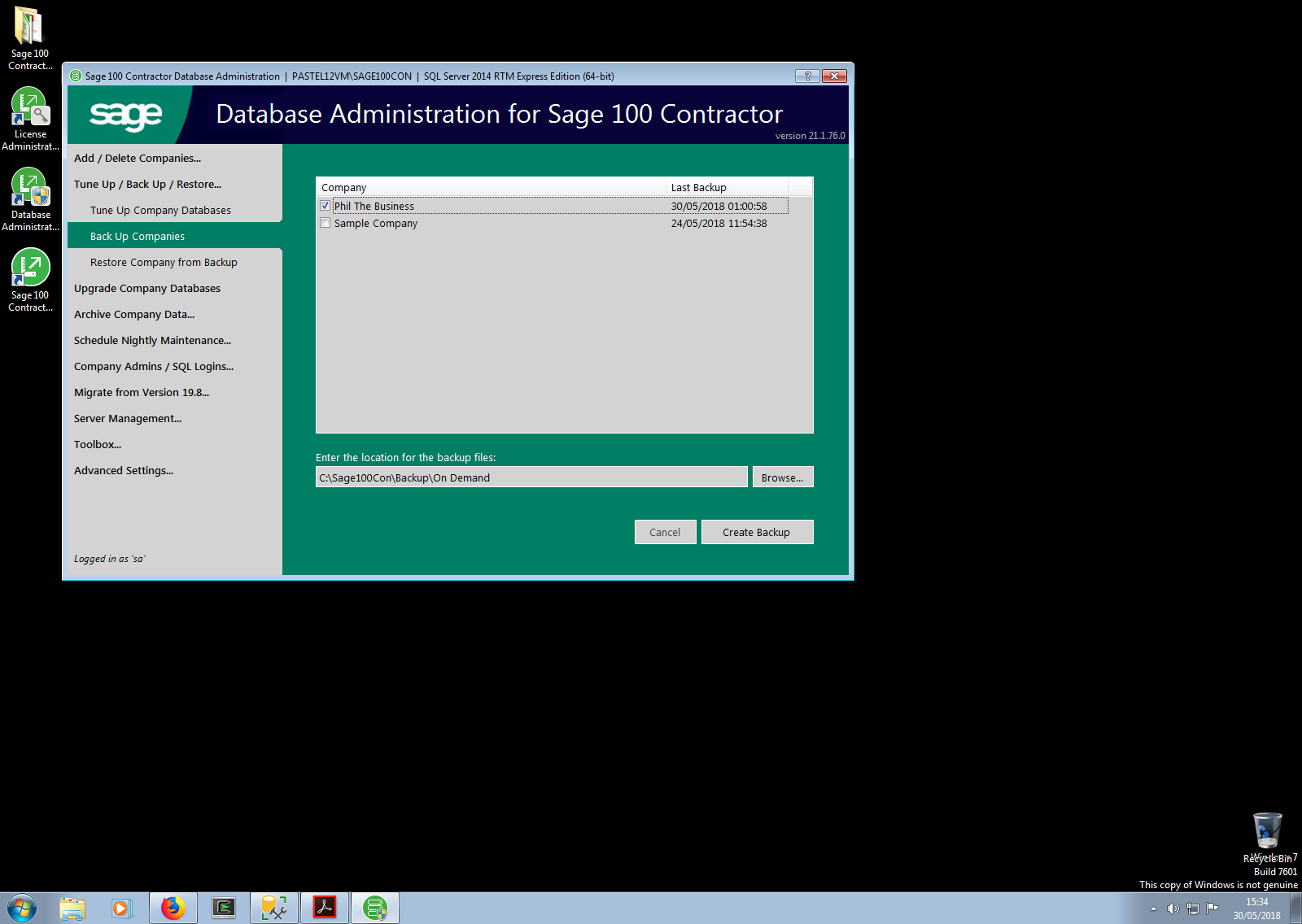Viewport: 1302px width, 924px height.
Task: Switch to Sage Database Administration in the taskbar
Action: pyautogui.click(x=375, y=908)
